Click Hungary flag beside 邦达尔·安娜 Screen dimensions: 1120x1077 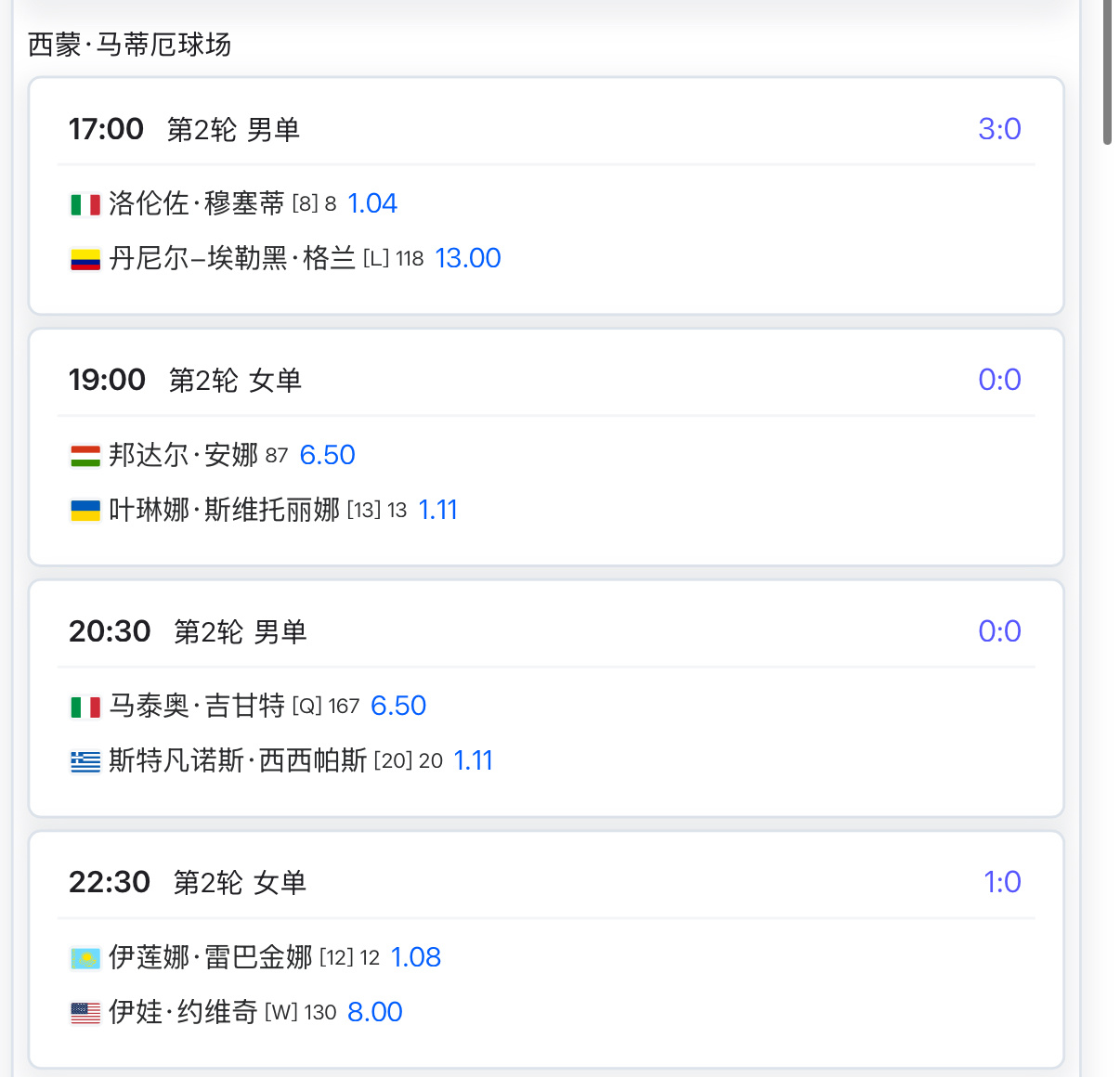click(x=85, y=456)
